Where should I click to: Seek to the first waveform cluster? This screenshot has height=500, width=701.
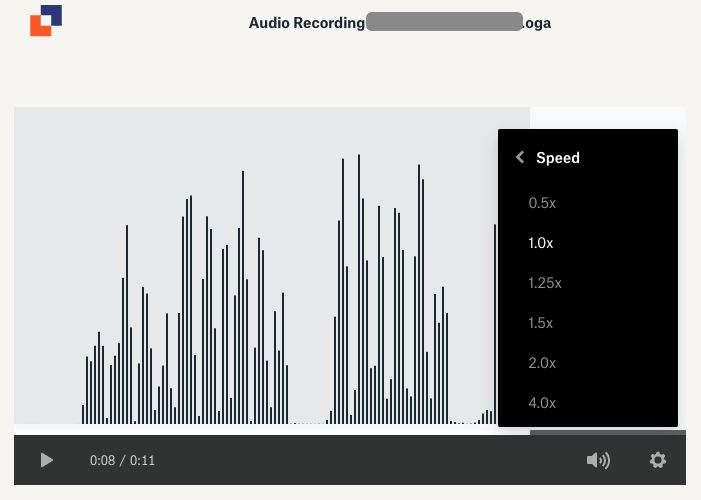(x=185, y=330)
